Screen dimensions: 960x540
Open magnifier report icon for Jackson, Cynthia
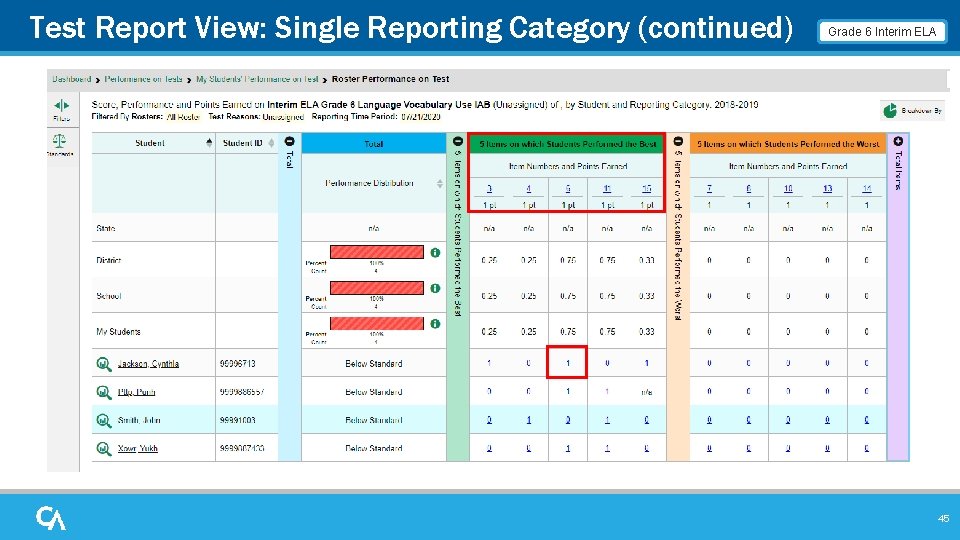[104, 364]
